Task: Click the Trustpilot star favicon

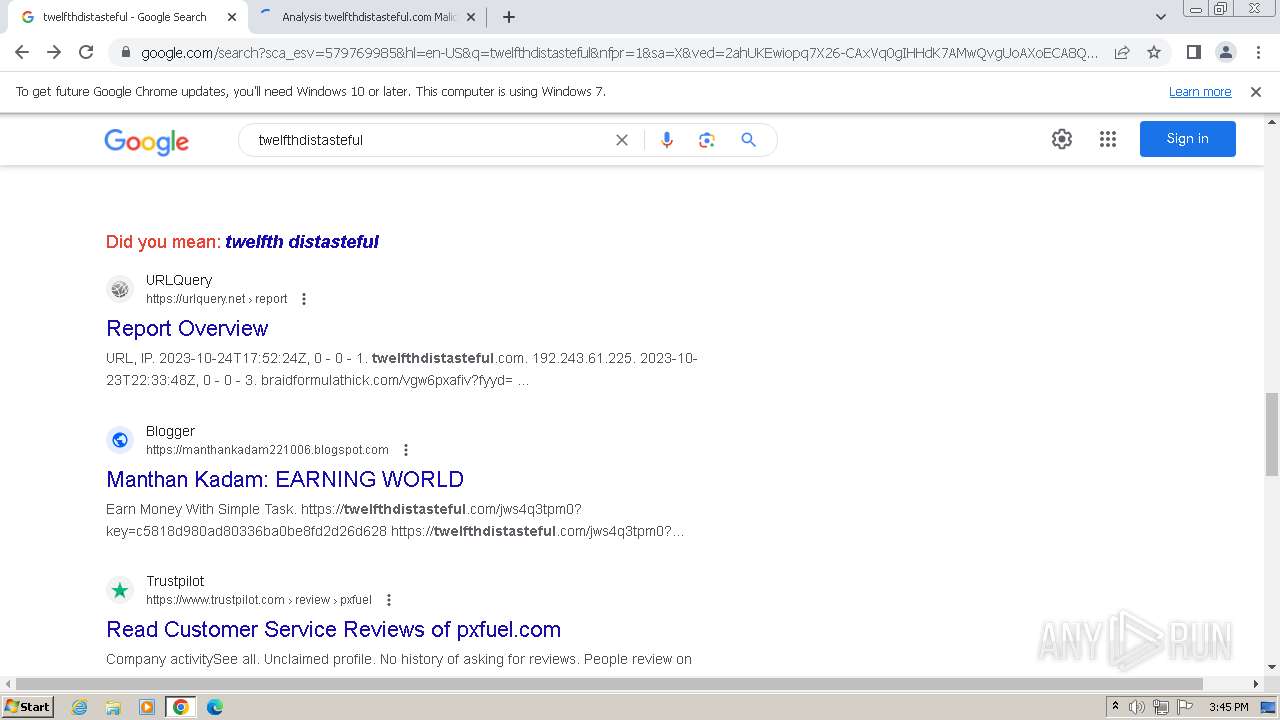Action: click(120, 590)
